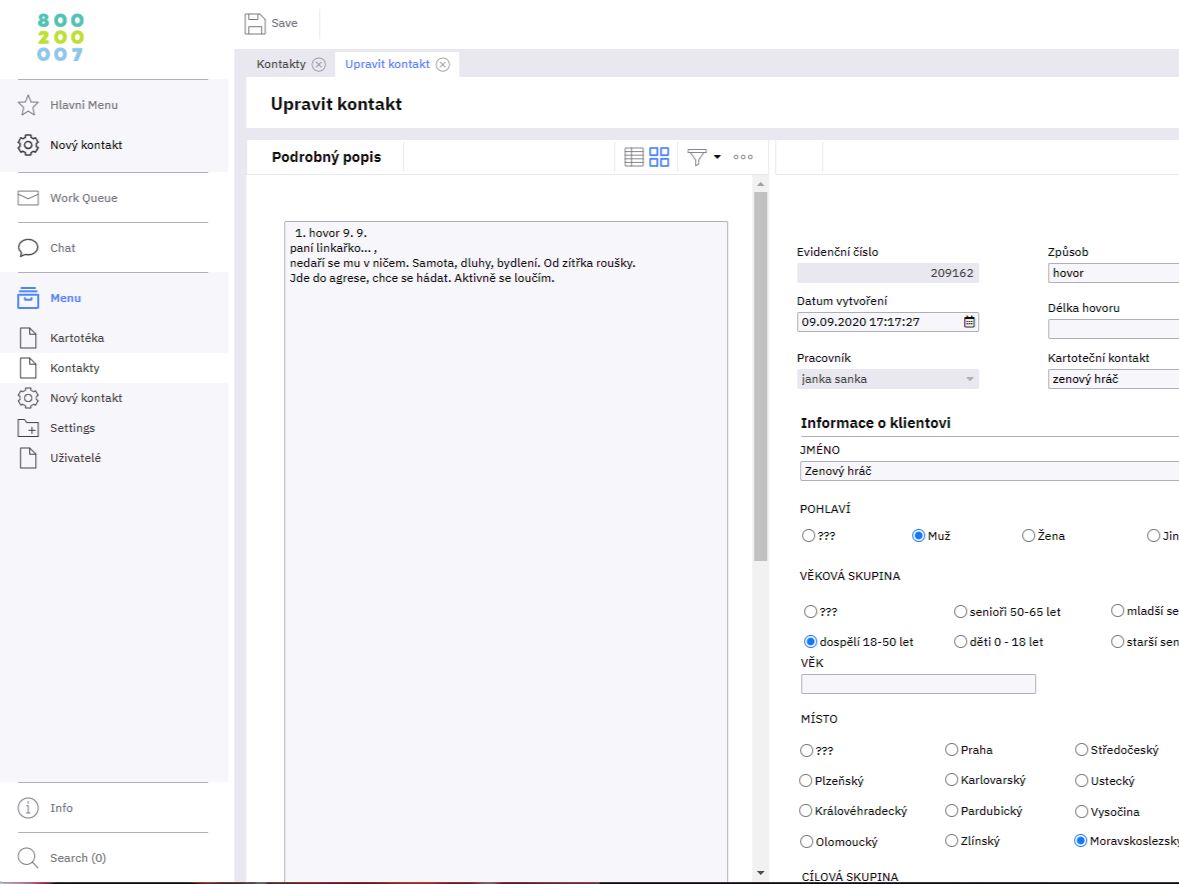Screen dimensions: 1179x884
Task: Open the Způsob combo box
Action: coord(1112,273)
